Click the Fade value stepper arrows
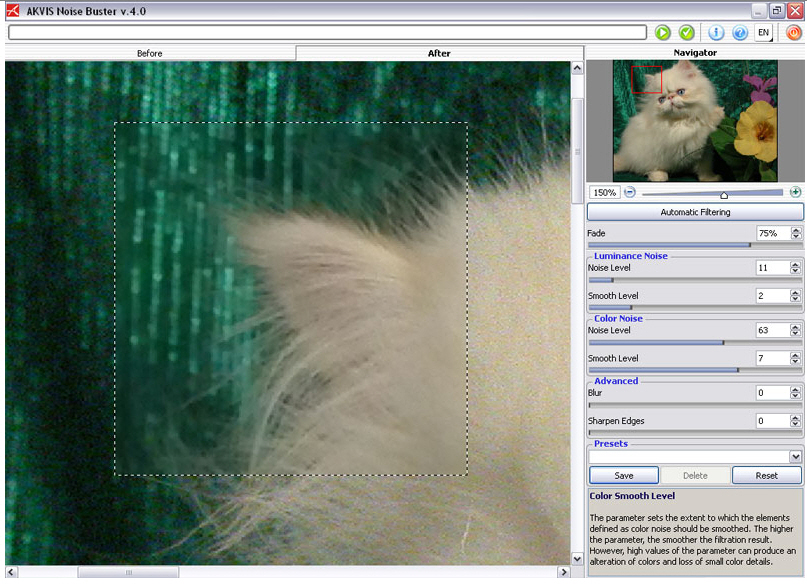This screenshot has width=807, height=587. coord(796,233)
